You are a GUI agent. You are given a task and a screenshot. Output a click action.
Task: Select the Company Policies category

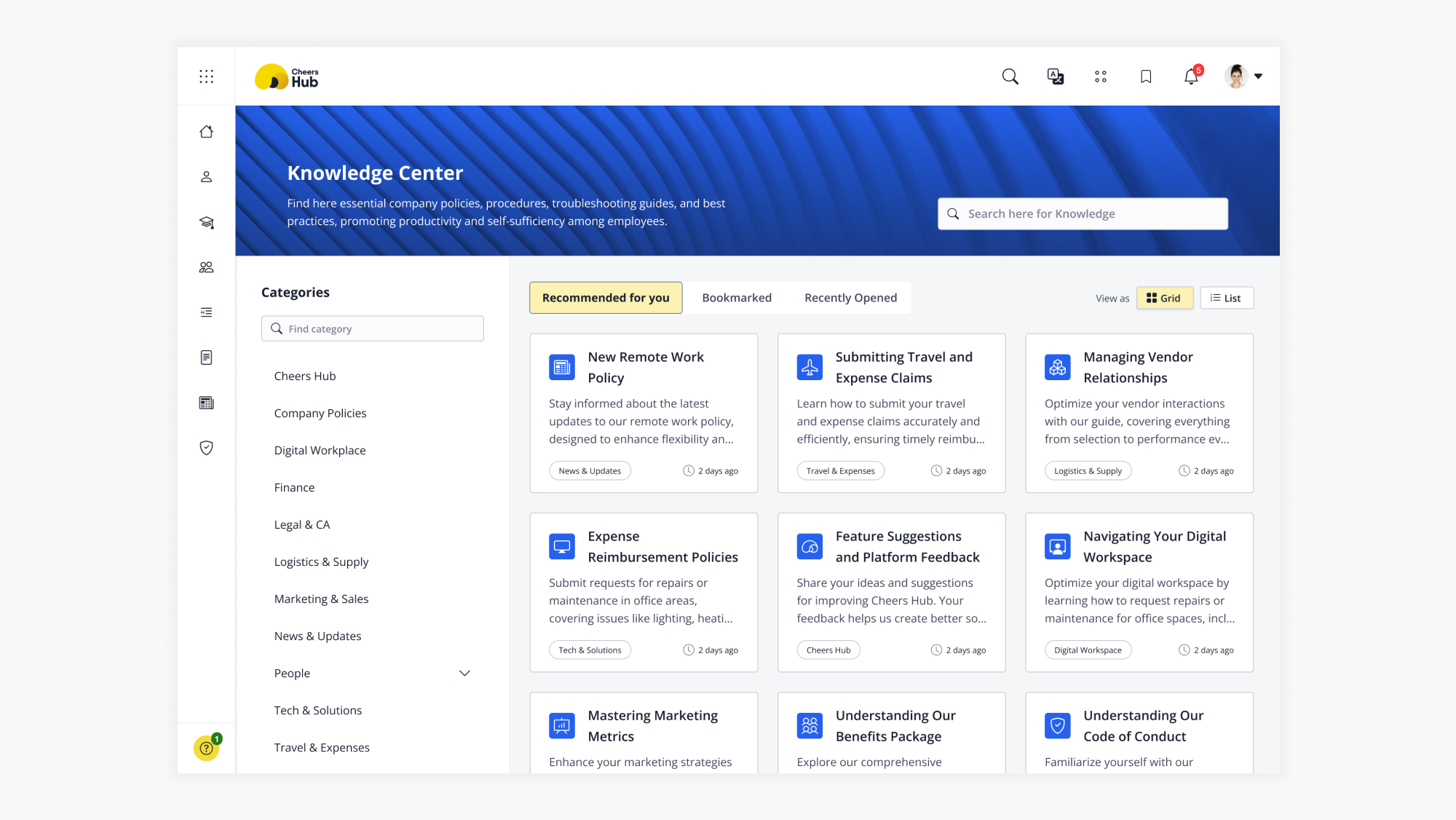pyautogui.click(x=320, y=413)
